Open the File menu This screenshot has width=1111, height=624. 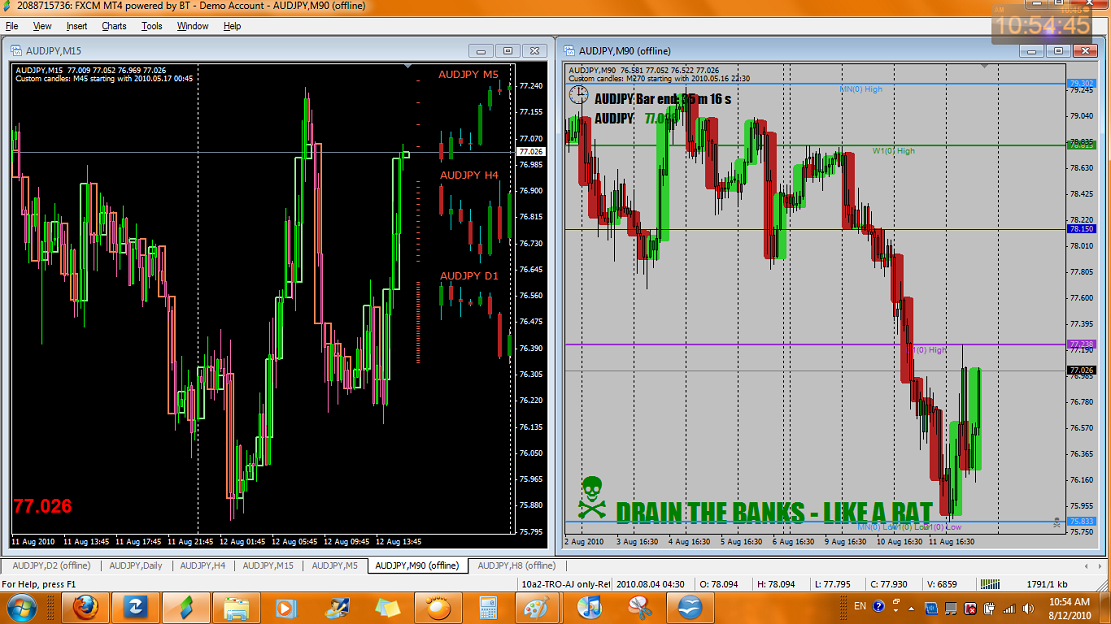[x=12, y=26]
